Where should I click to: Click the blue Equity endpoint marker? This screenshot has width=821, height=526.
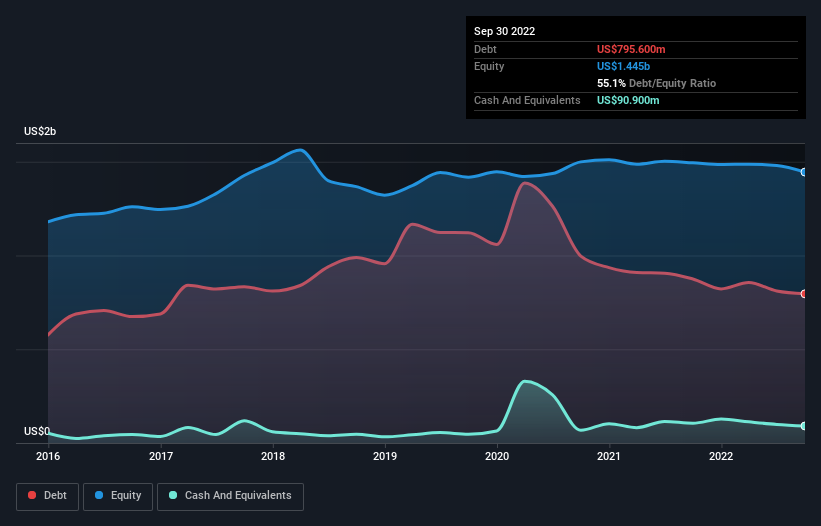[x=804, y=172]
